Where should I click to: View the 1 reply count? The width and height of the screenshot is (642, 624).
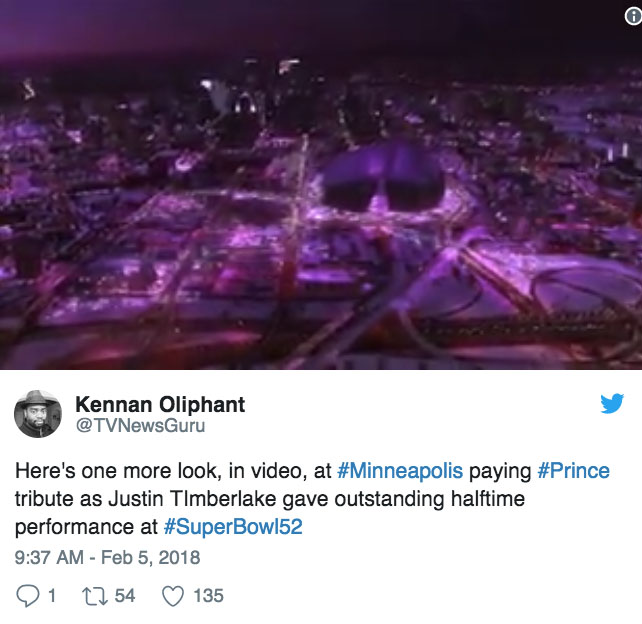(x=52, y=596)
